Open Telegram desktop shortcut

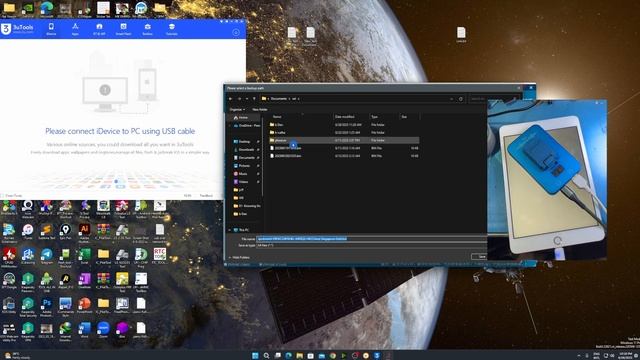tap(47, 257)
